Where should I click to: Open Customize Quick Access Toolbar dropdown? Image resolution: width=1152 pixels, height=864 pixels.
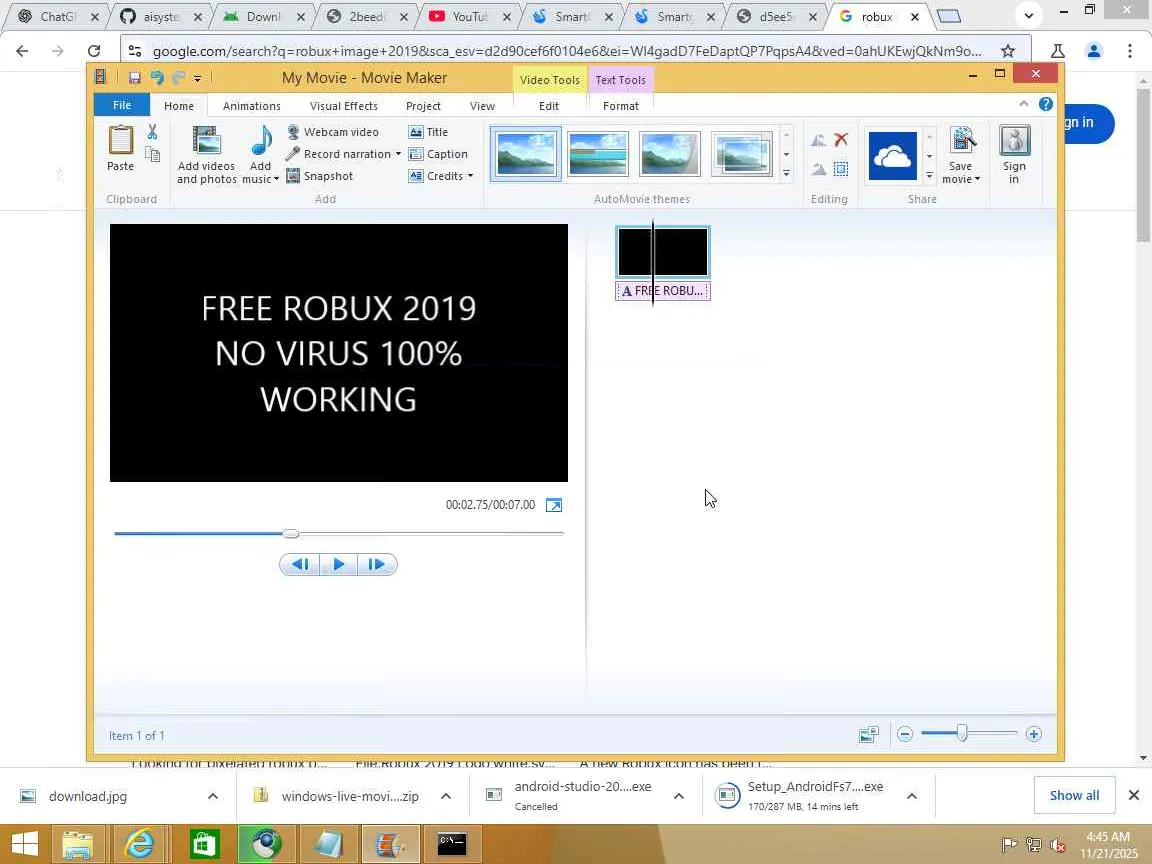[x=197, y=78]
